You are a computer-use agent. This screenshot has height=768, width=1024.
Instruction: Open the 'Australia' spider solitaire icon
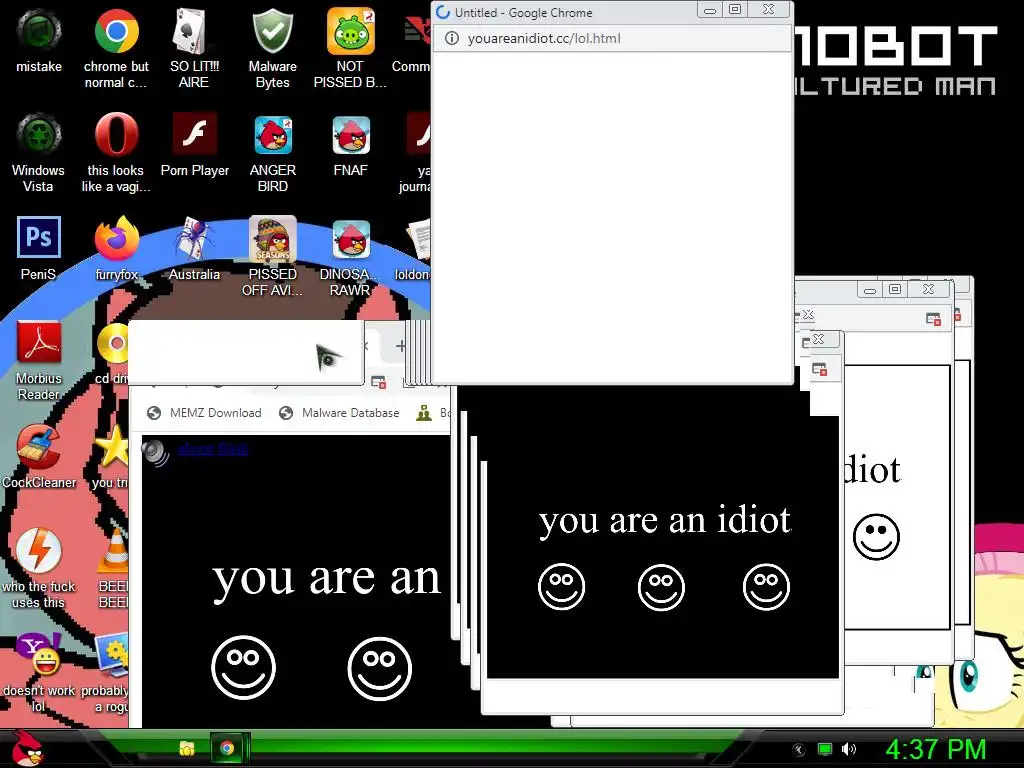(194, 247)
